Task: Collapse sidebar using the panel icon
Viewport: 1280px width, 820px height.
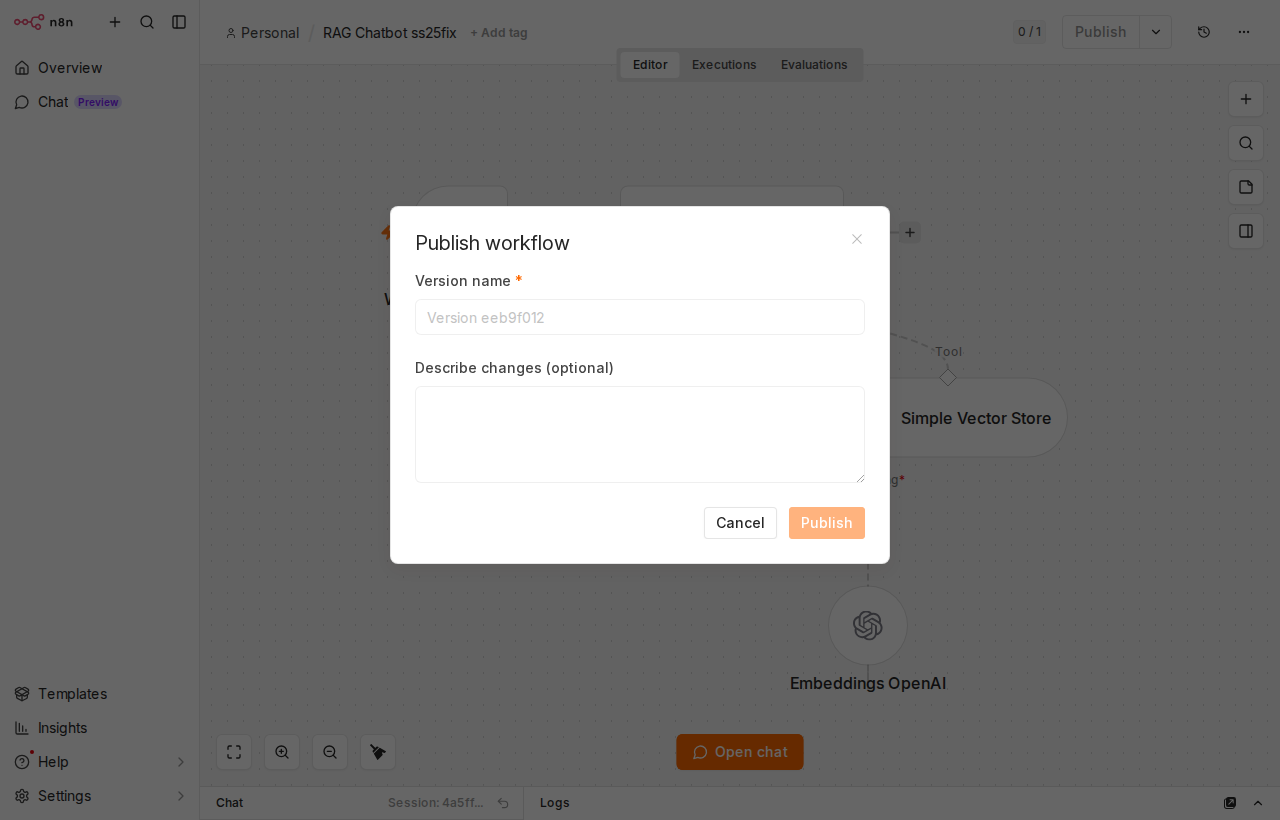Action: (179, 22)
